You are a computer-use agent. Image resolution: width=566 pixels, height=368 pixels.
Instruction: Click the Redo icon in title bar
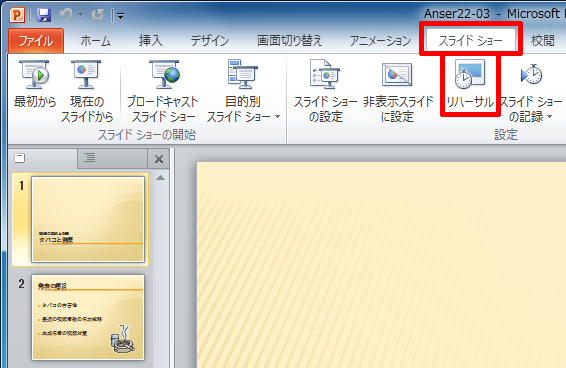pos(97,15)
